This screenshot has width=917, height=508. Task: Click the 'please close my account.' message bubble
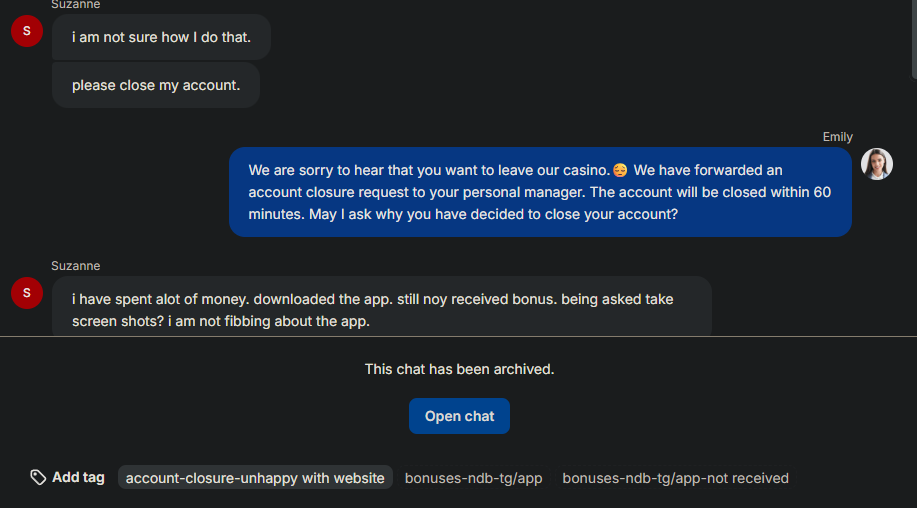(x=156, y=86)
